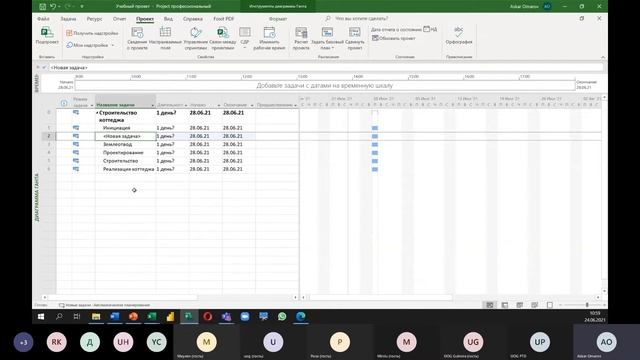This screenshot has width=640, height=360.
Task: Click task mode icon for Землеотвод row
Action: [76, 144]
